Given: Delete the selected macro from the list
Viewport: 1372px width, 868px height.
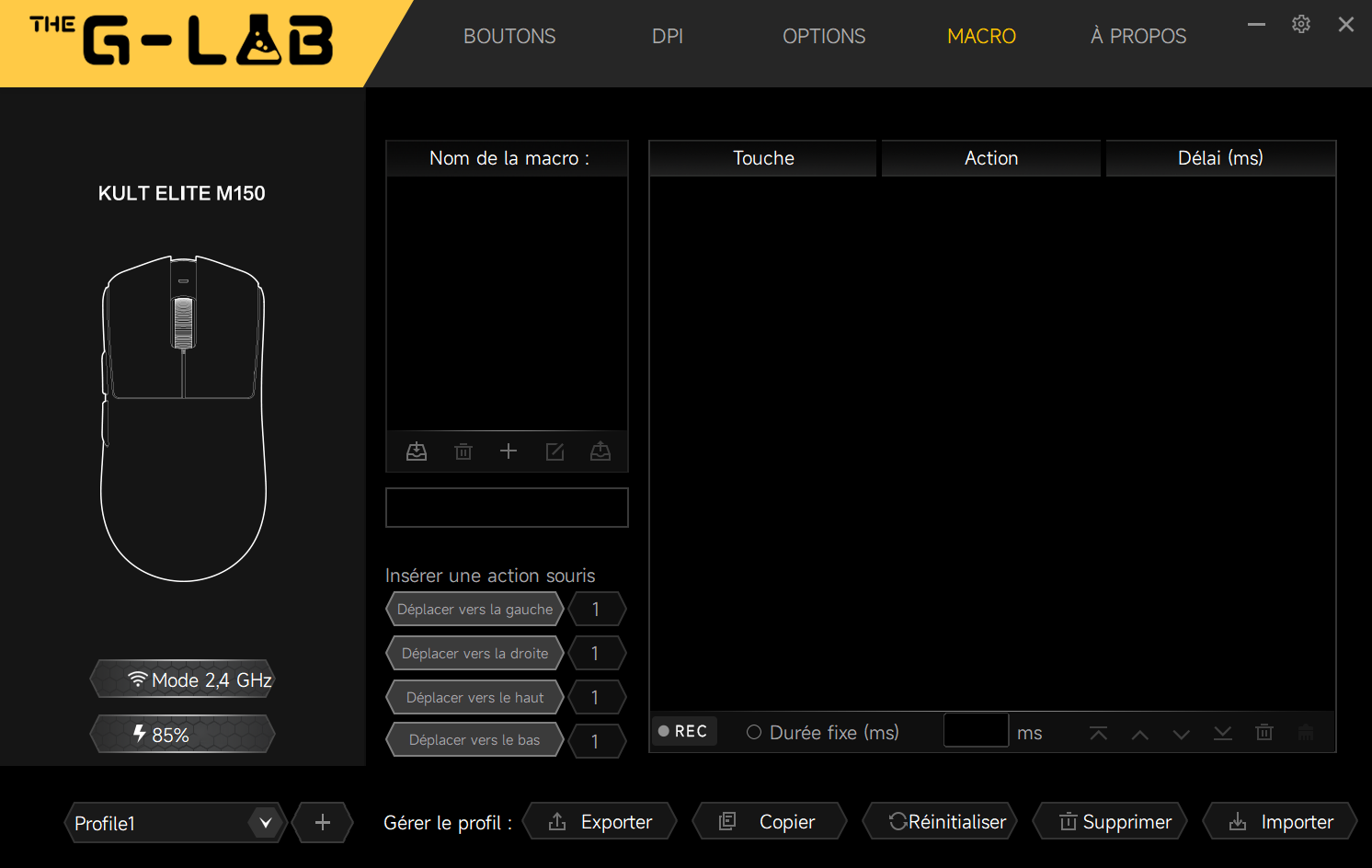Looking at the screenshot, I should [463, 451].
